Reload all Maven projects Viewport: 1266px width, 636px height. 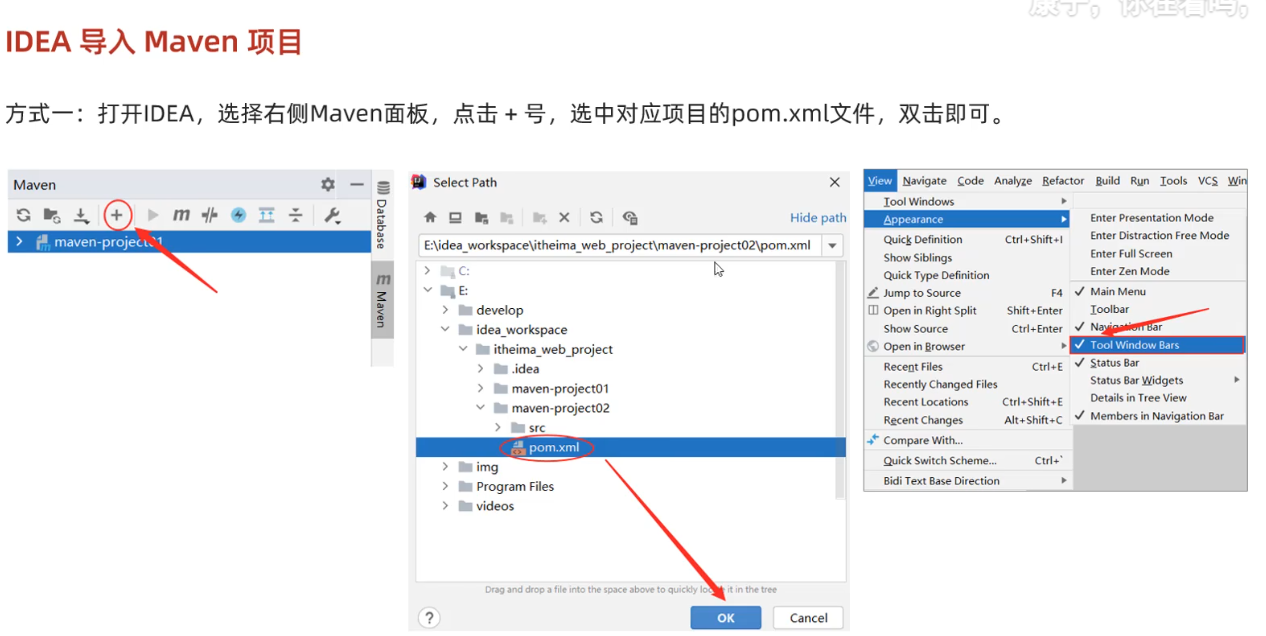coord(23,215)
